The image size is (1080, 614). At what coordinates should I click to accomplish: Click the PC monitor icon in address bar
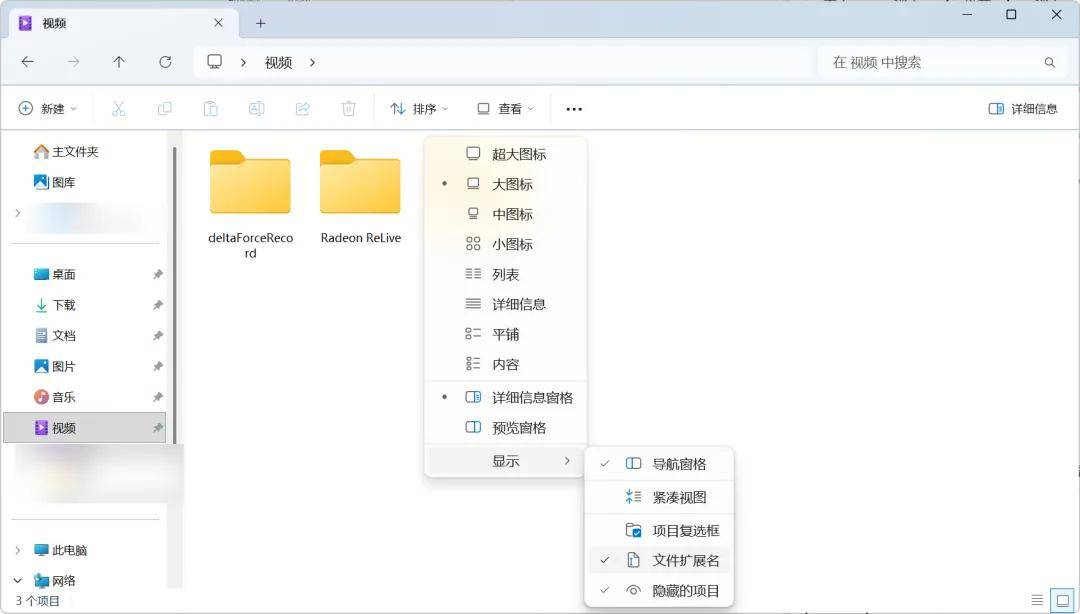click(215, 62)
